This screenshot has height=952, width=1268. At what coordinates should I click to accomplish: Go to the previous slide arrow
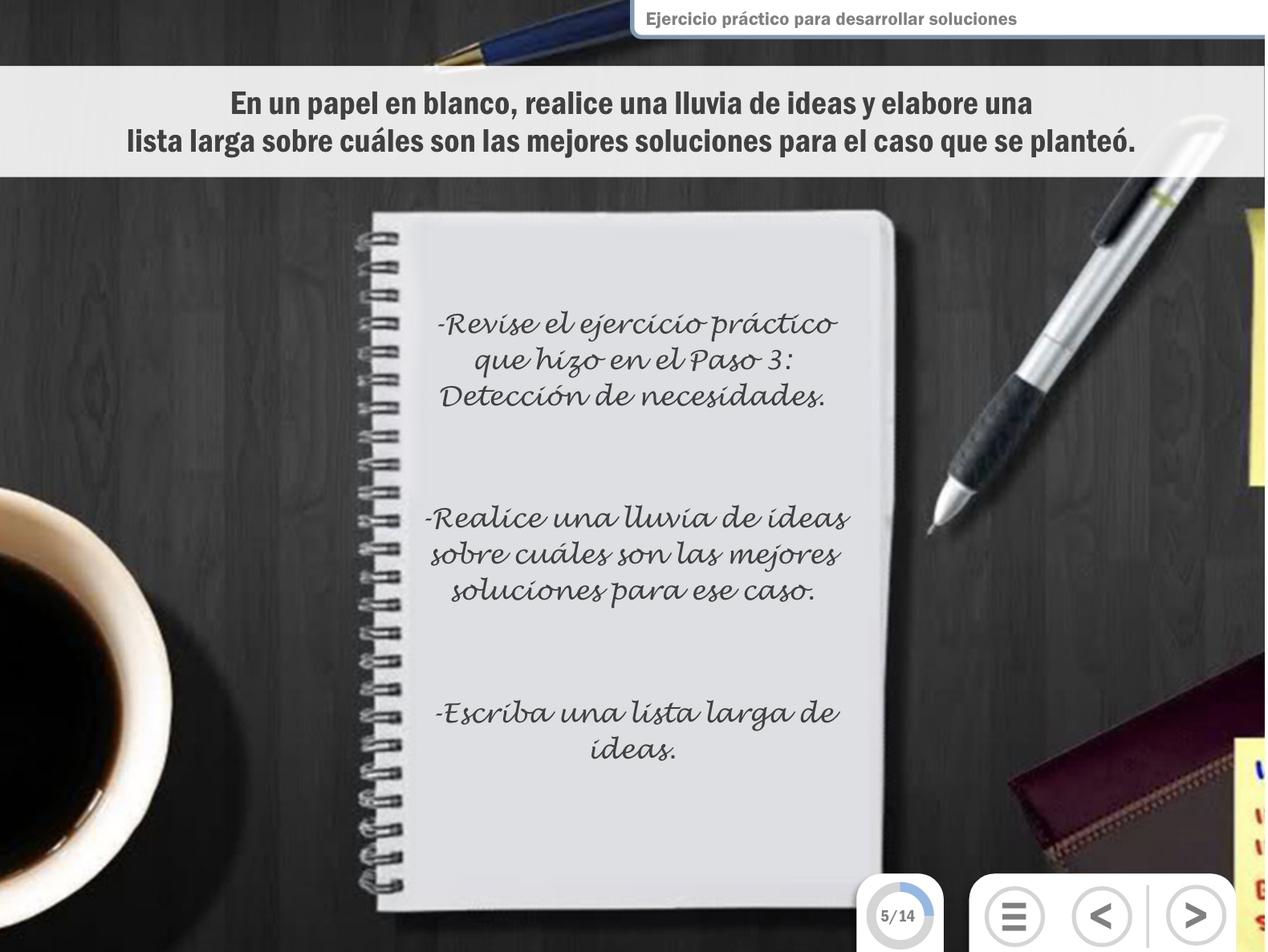pyautogui.click(x=1101, y=915)
